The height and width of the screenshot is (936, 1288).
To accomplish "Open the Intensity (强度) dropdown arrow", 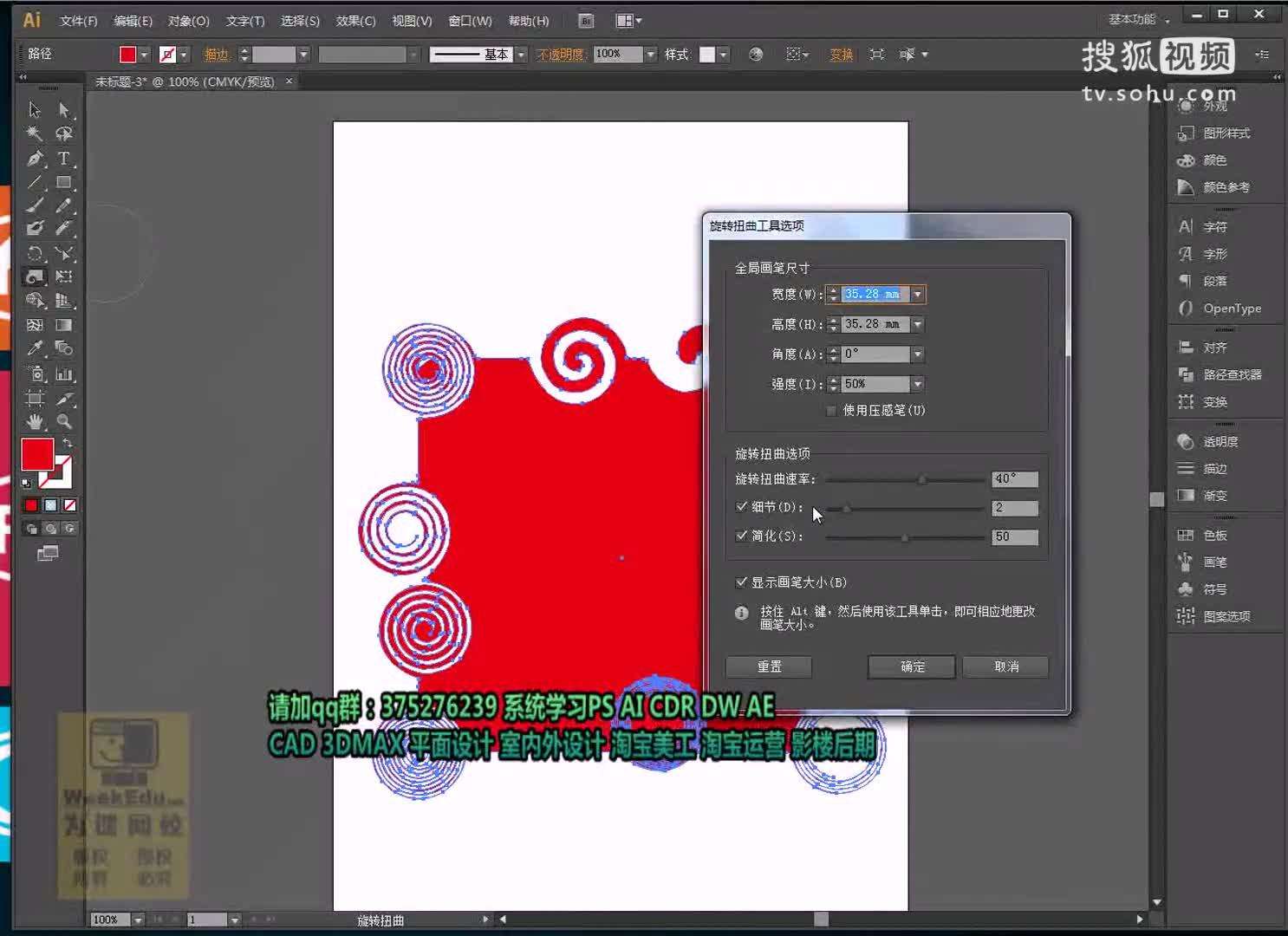I will click(x=917, y=384).
